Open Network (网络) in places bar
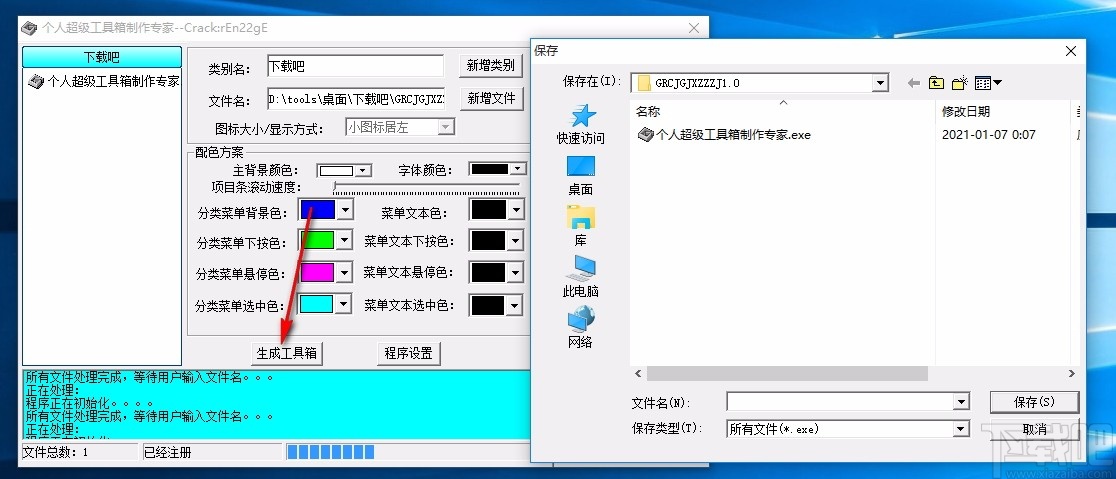This screenshot has height=479, width=1116. 580,327
